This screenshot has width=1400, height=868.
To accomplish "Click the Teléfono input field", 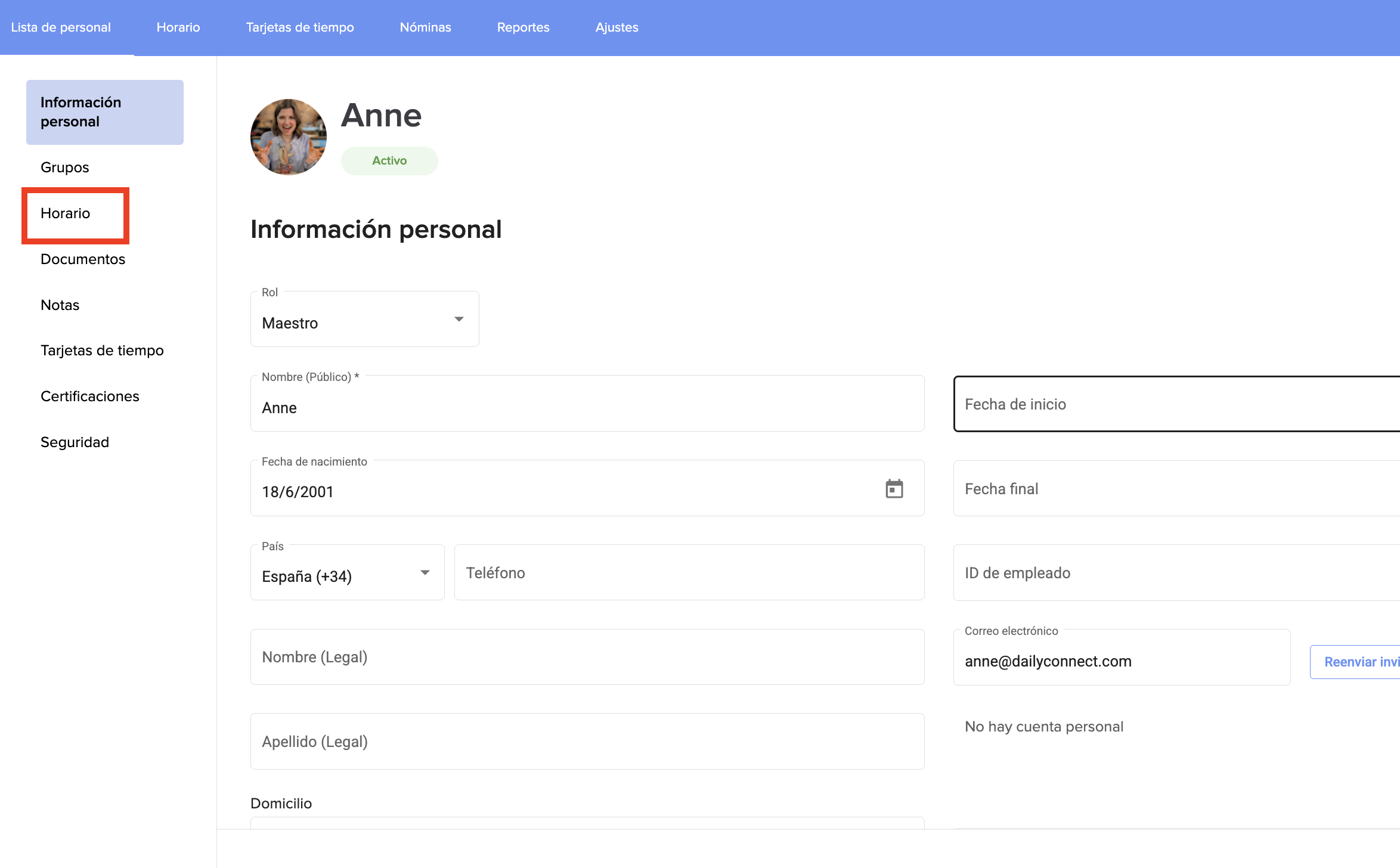I will [689, 573].
